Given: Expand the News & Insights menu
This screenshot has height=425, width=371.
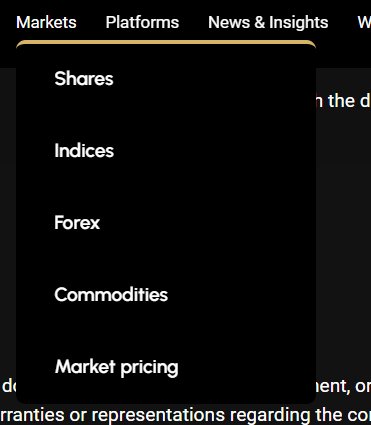Looking at the screenshot, I should pos(268,22).
